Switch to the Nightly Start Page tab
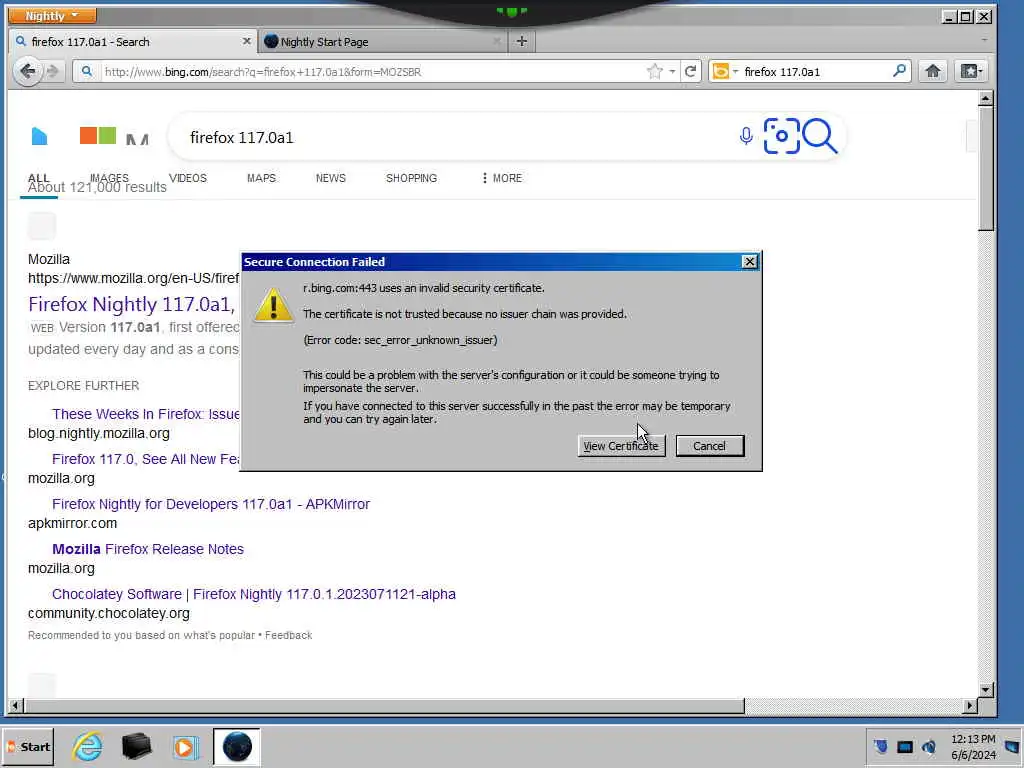1024x768 pixels. (384, 41)
